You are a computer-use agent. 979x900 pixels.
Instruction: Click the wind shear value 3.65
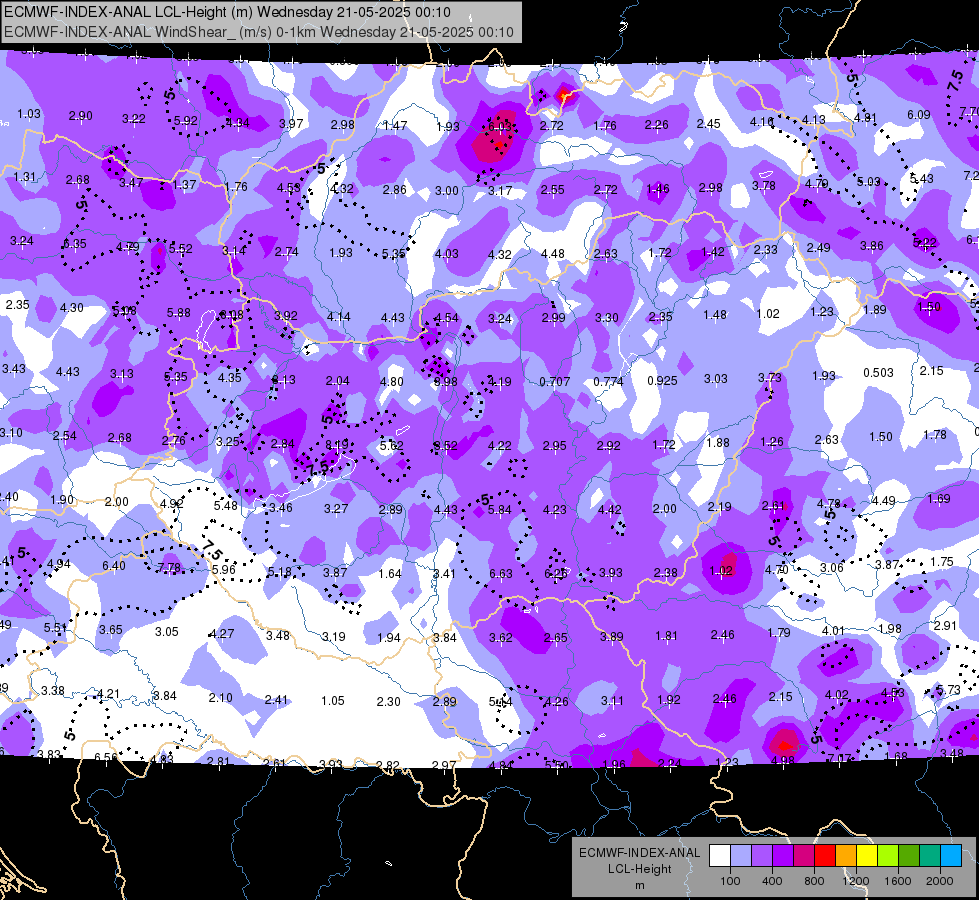(x=111, y=630)
